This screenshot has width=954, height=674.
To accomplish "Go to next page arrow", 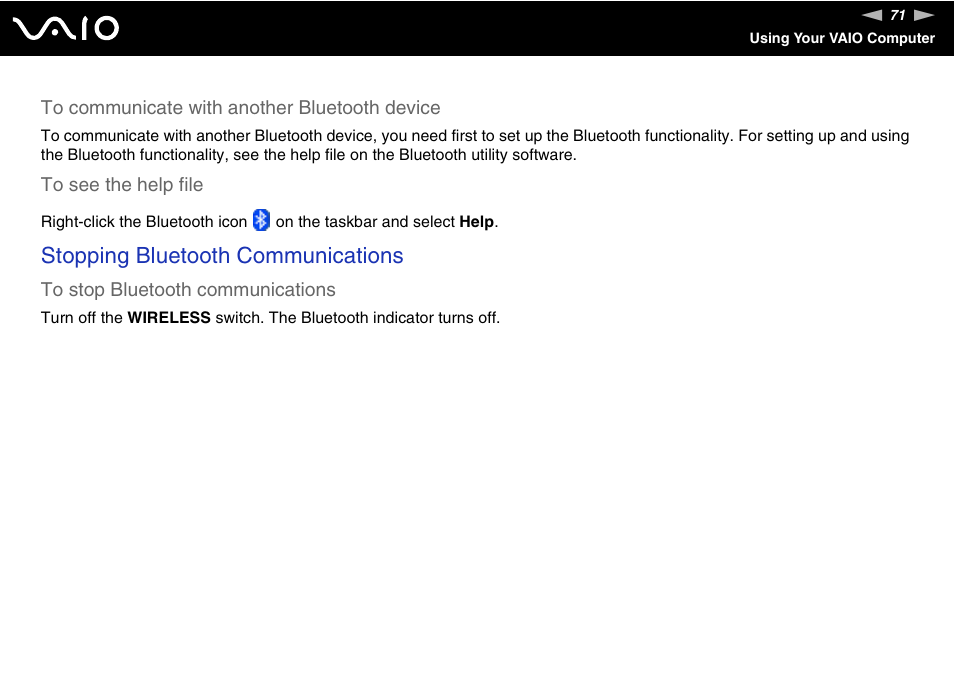I will tap(924, 15).
